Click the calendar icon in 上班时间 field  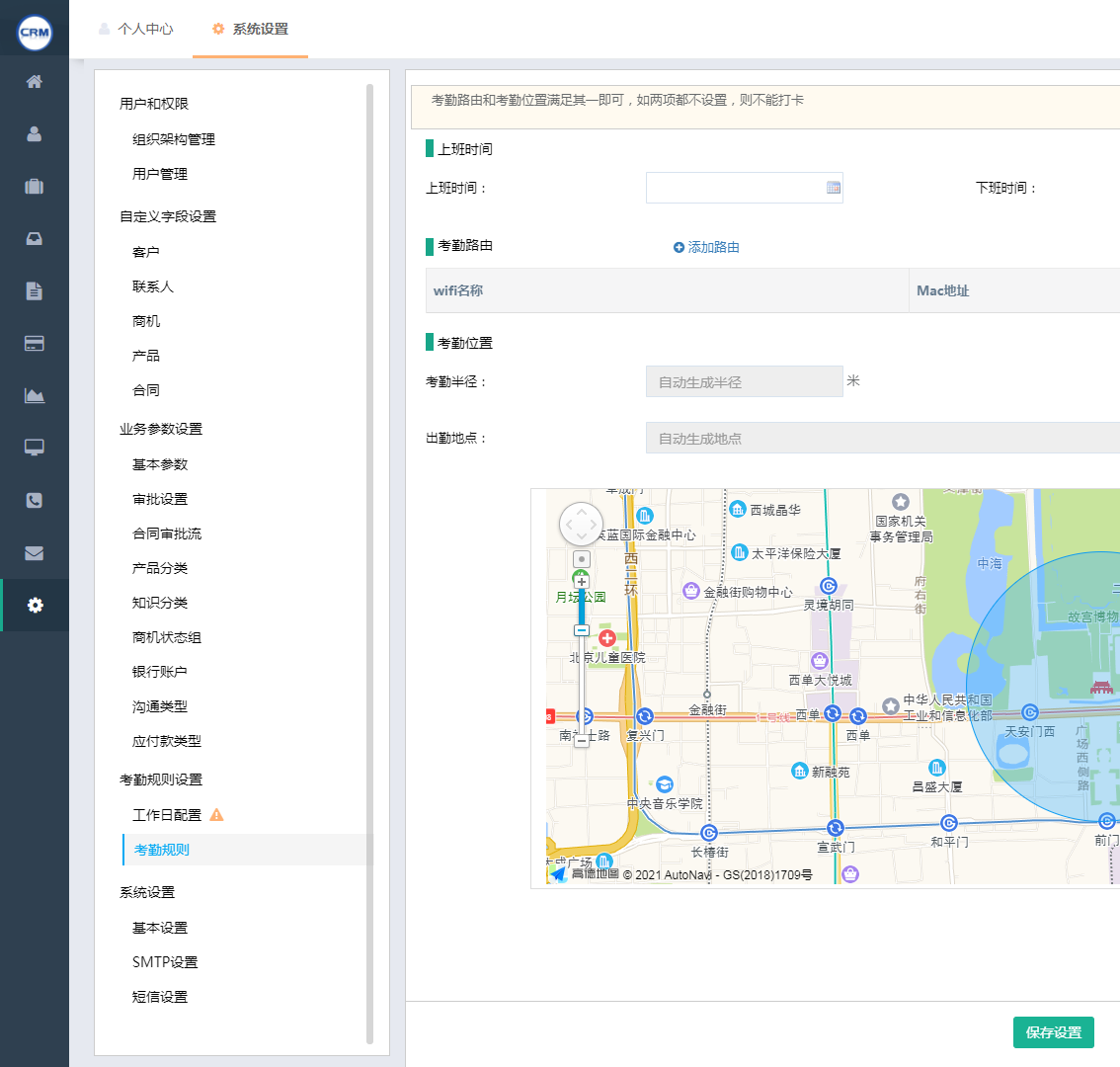pyautogui.click(x=833, y=188)
